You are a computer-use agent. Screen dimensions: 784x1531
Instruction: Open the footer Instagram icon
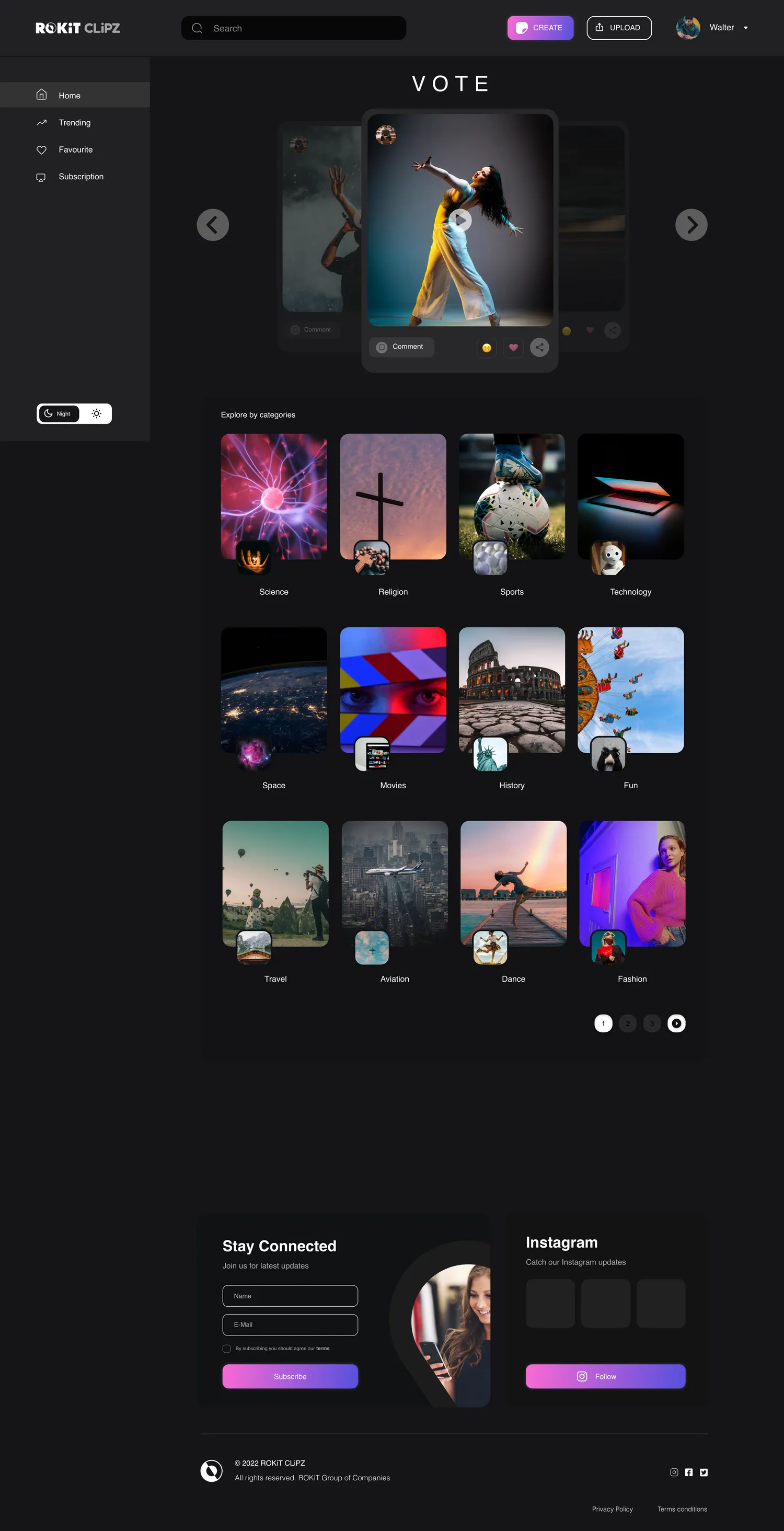(x=674, y=1472)
